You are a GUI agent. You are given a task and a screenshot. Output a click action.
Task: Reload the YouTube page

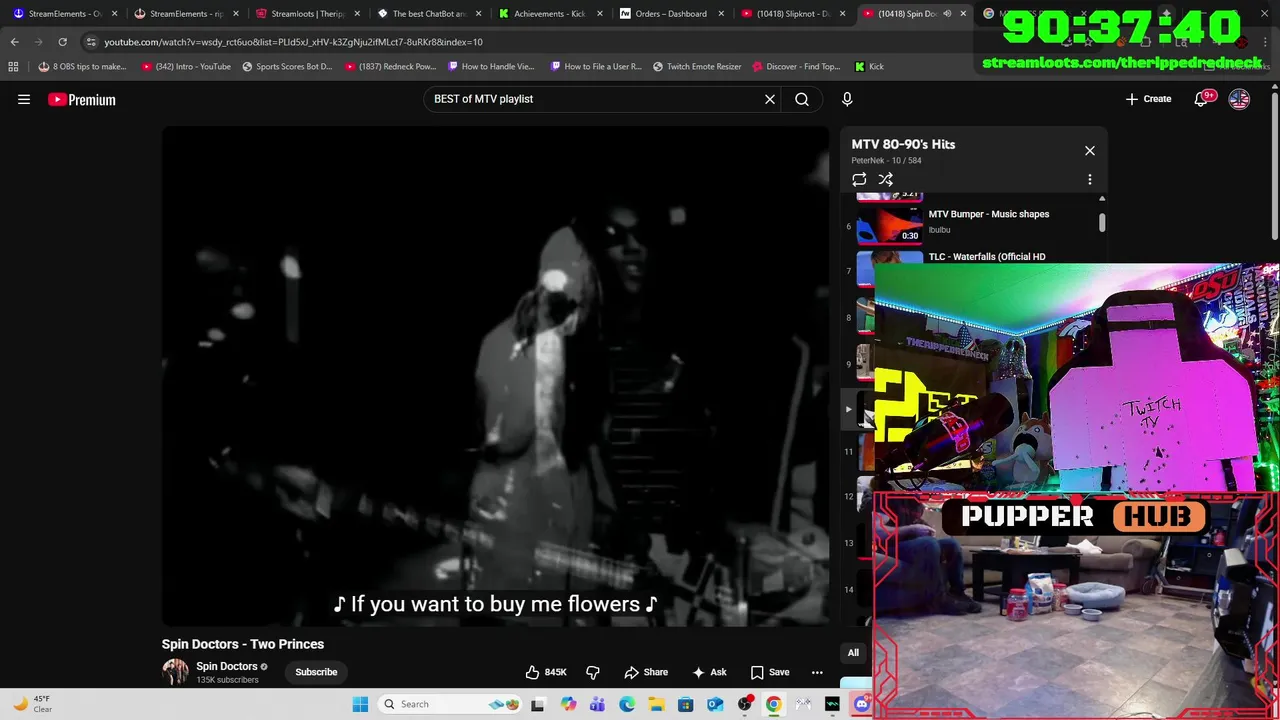(62, 42)
